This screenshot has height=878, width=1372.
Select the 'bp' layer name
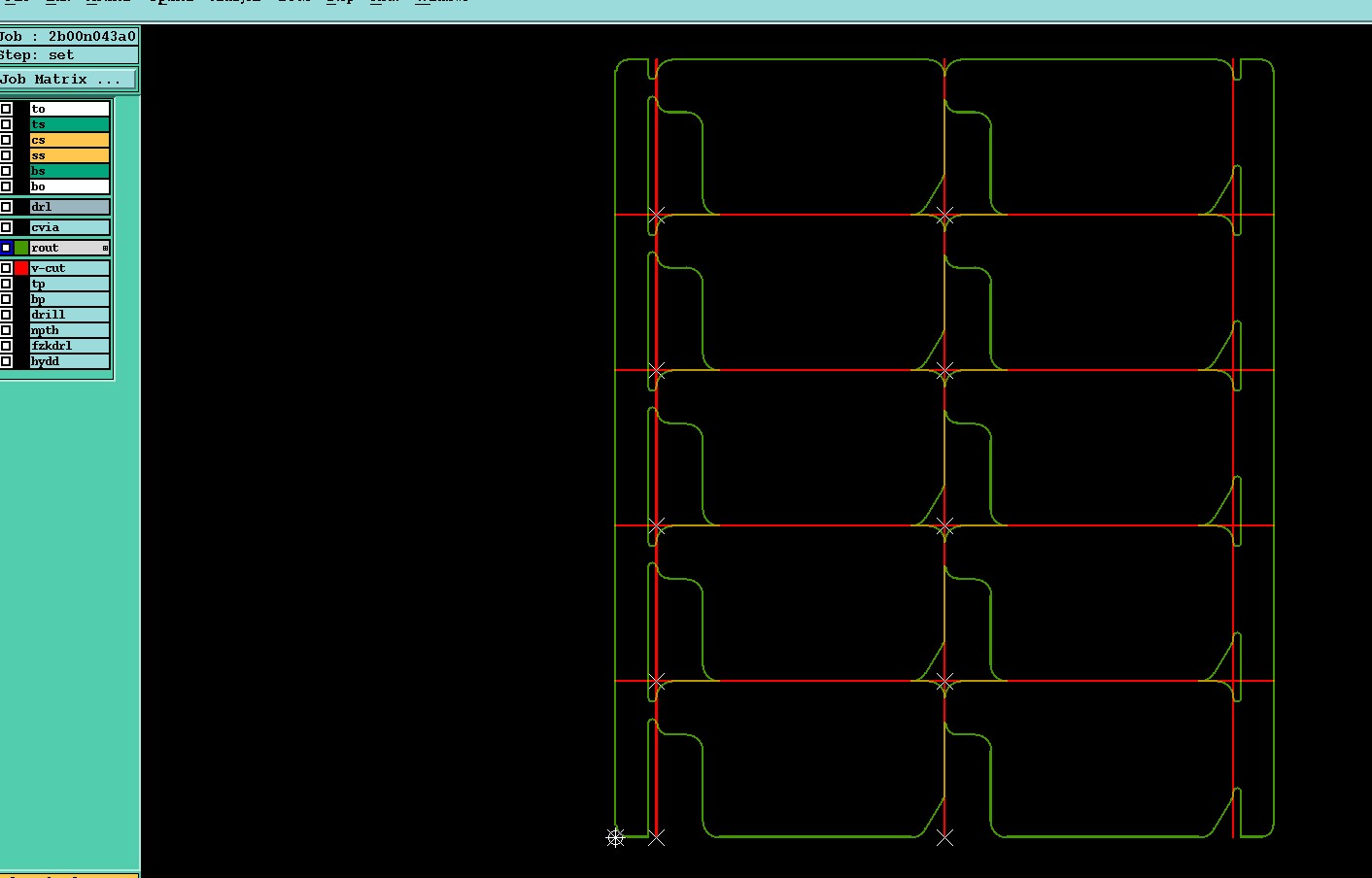pos(69,299)
